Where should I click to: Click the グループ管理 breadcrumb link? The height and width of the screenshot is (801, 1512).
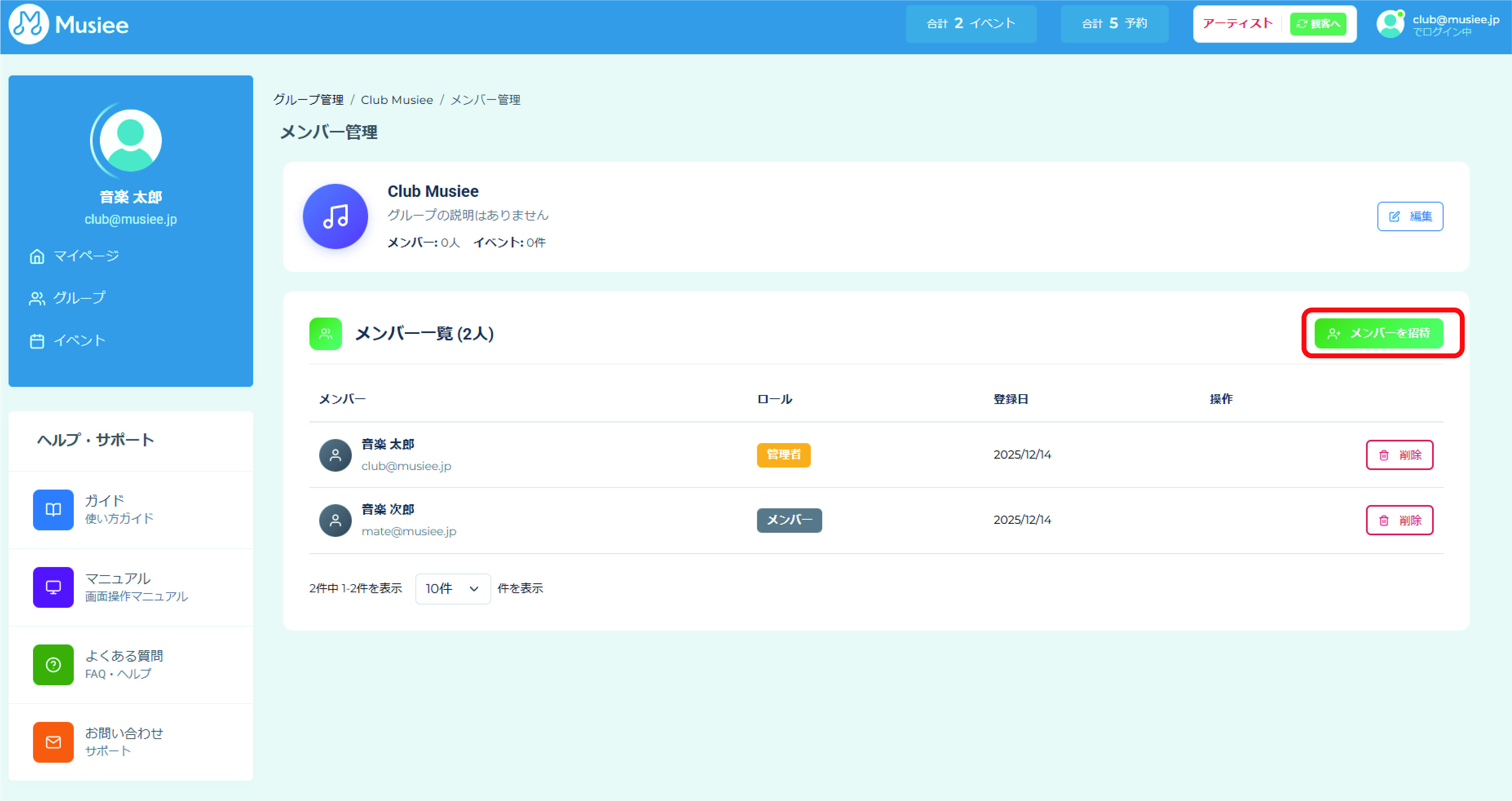308,100
